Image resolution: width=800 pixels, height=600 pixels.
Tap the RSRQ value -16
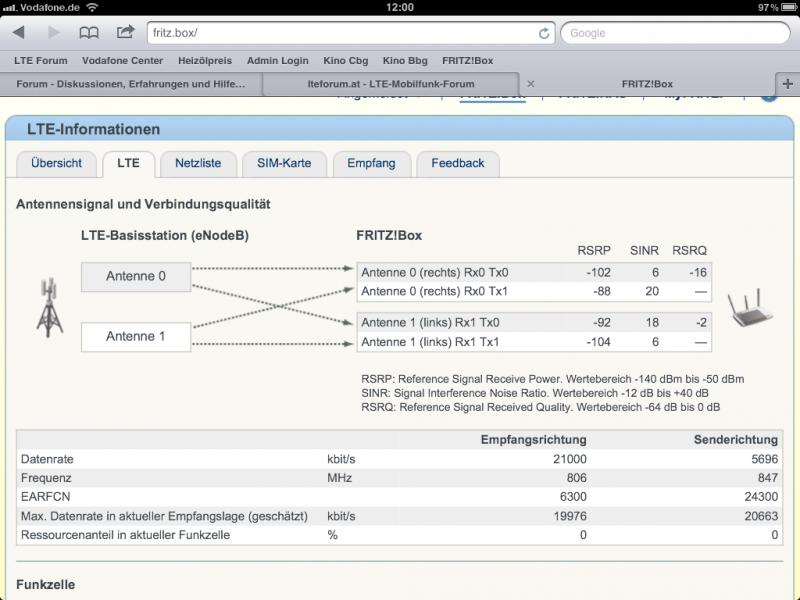pyautogui.click(x=698, y=272)
